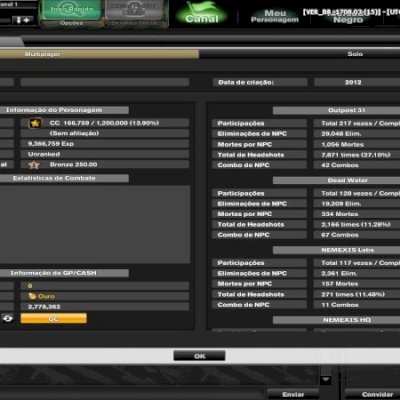Click the Enviar button
Image resolution: width=400 pixels, height=400 pixels.
pos(293,394)
